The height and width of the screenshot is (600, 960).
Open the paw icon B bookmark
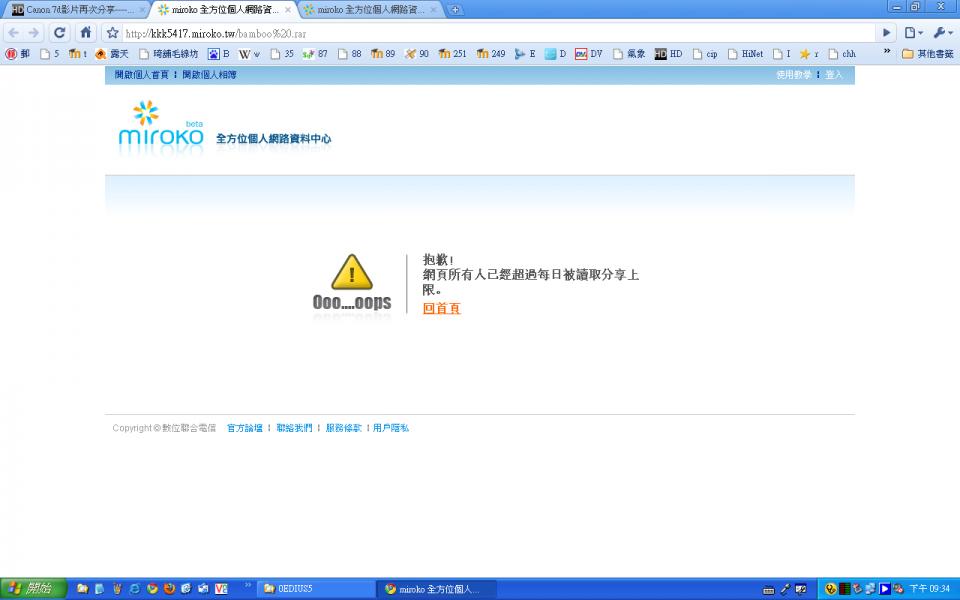click(x=219, y=54)
